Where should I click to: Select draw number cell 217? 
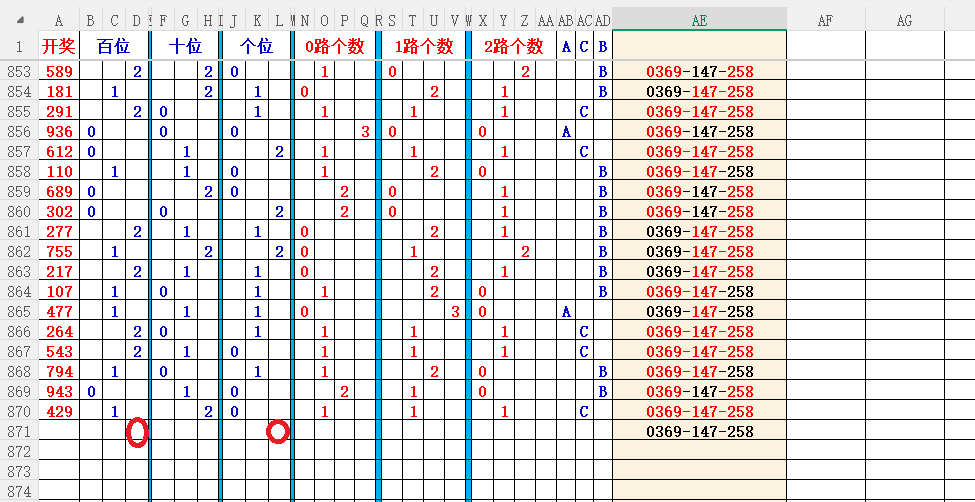click(x=59, y=271)
